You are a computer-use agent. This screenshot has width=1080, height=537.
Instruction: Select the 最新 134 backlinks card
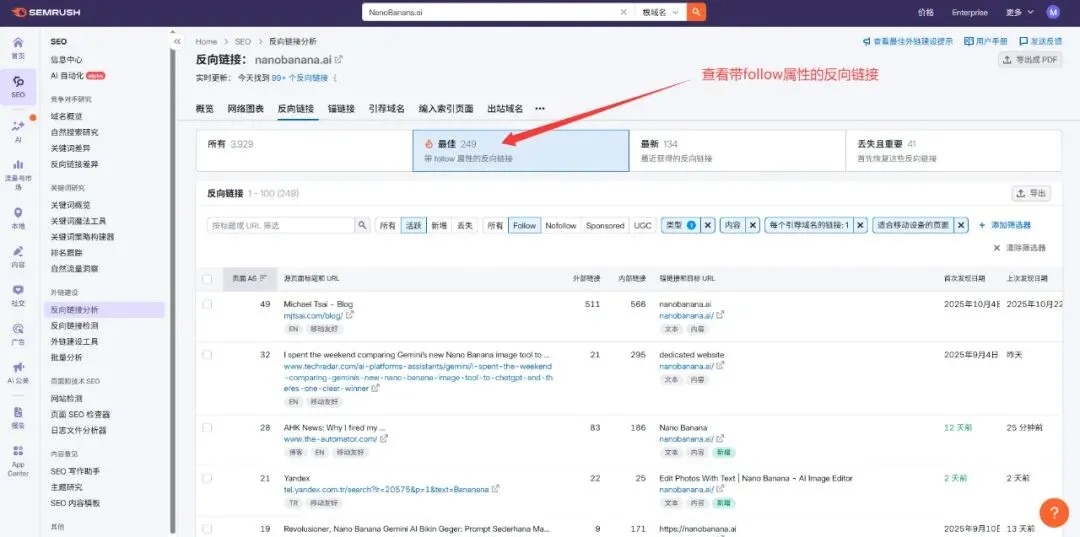click(737, 151)
